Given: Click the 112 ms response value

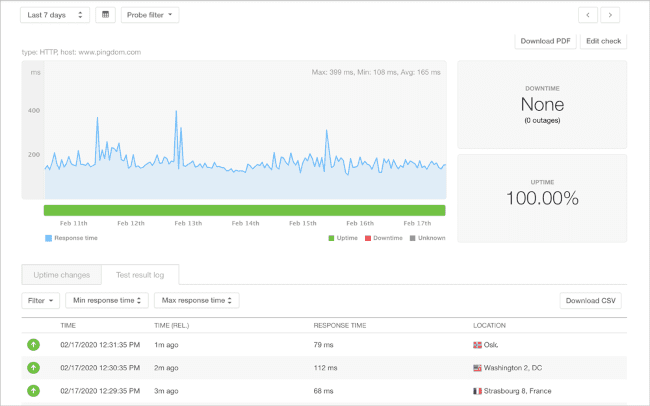Looking at the screenshot, I should click(x=325, y=368).
